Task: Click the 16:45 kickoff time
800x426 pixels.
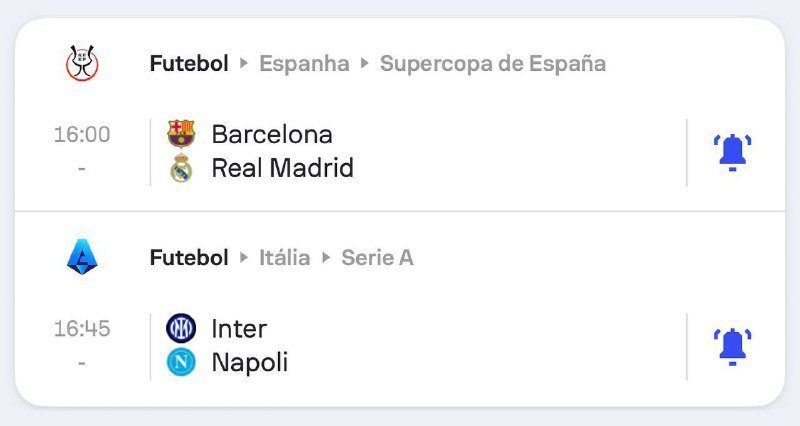Action: (82, 328)
